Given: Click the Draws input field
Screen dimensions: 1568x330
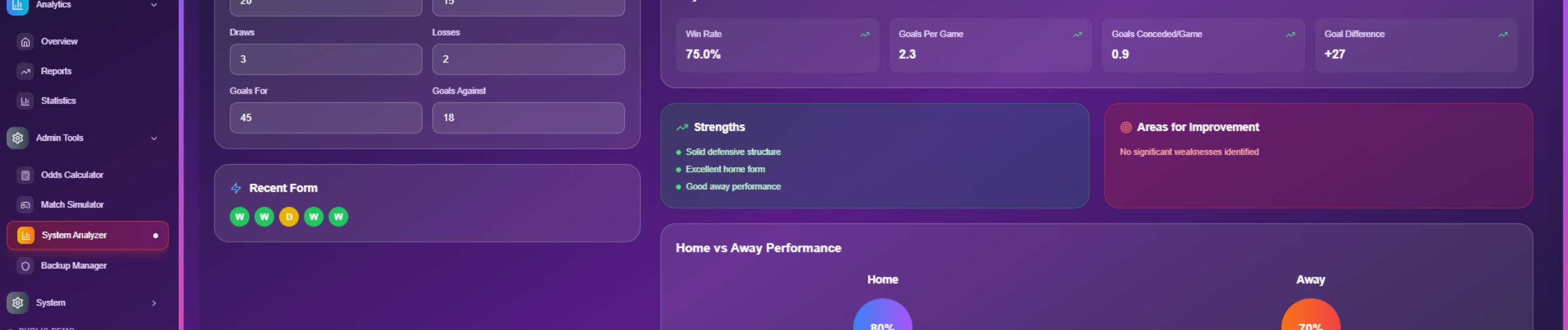Looking at the screenshot, I should (325, 59).
